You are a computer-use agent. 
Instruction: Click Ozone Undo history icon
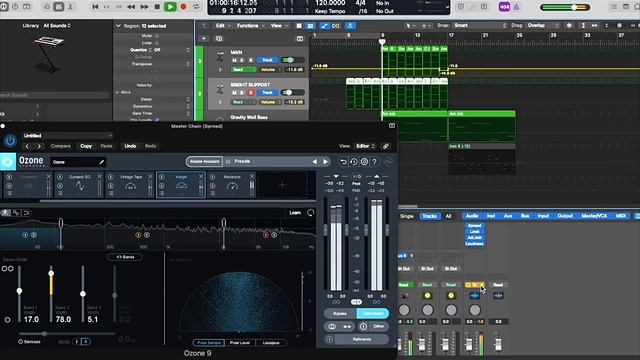click(354, 162)
